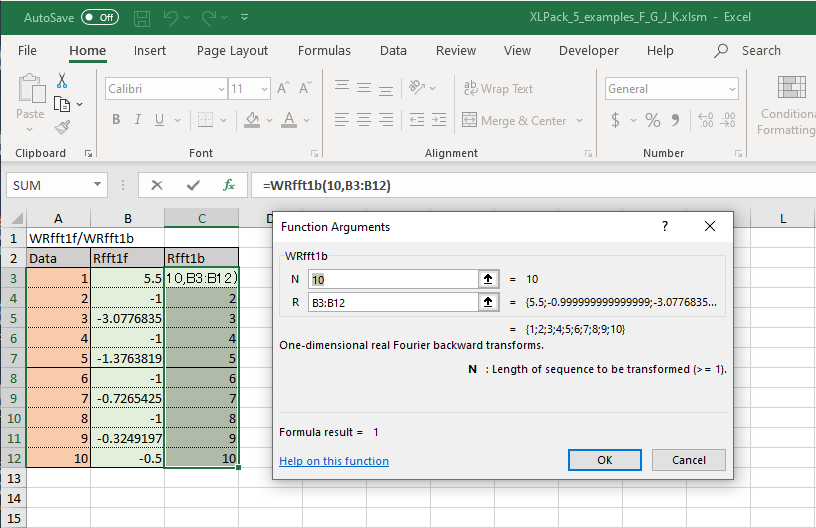
Task: Open the font size 11 dropdown
Action: pos(264,89)
